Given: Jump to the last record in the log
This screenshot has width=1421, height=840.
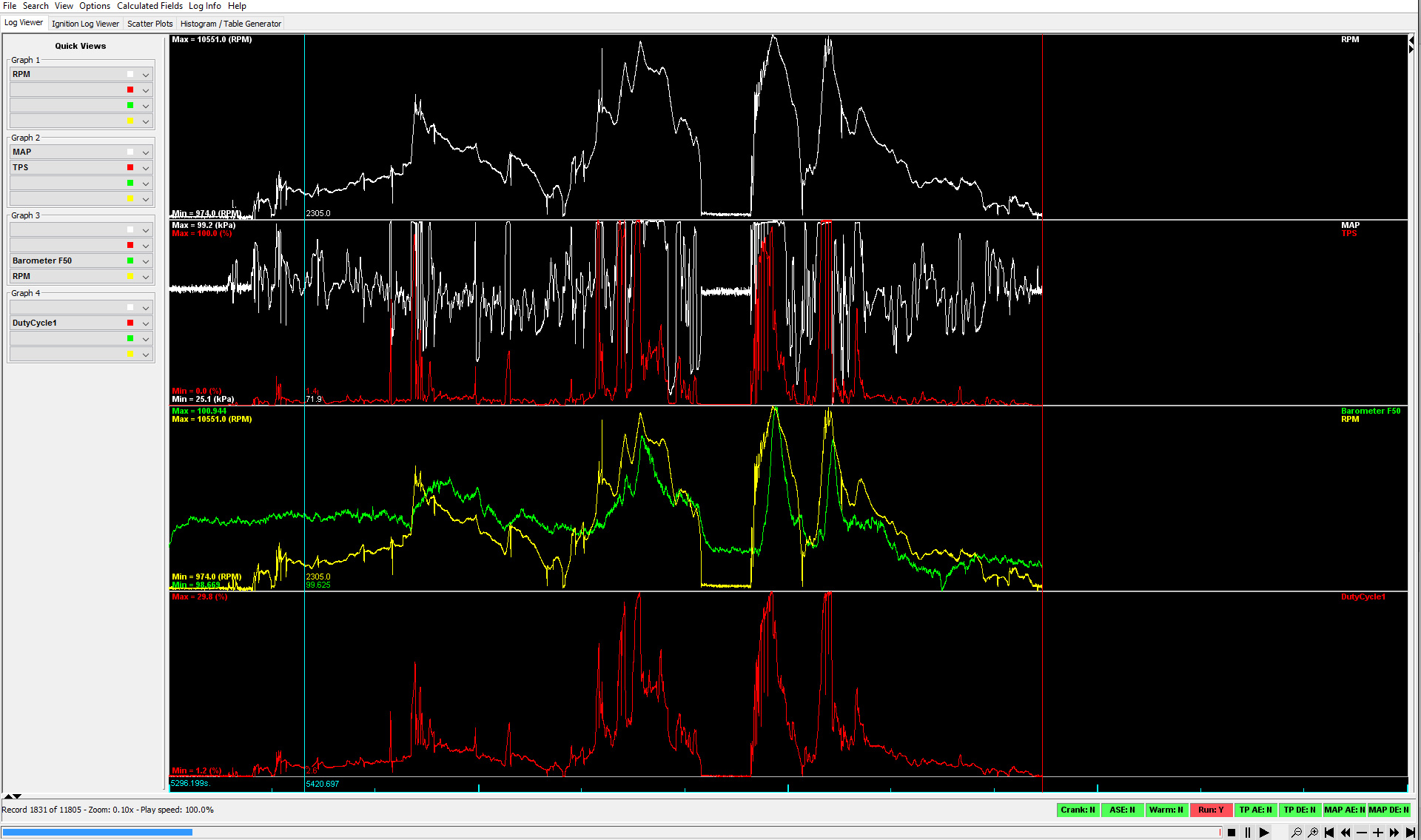Looking at the screenshot, I should point(1411,833).
